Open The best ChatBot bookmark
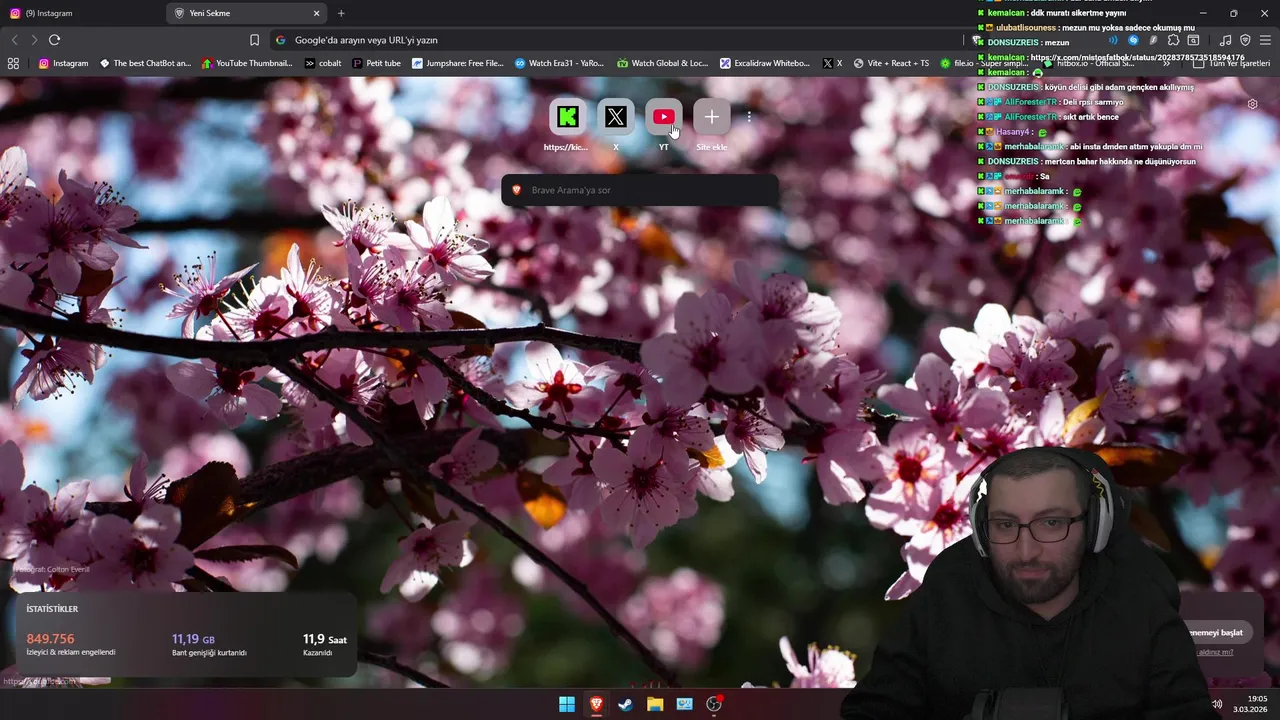The width and height of the screenshot is (1280, 720). click(x=146, y=63)
